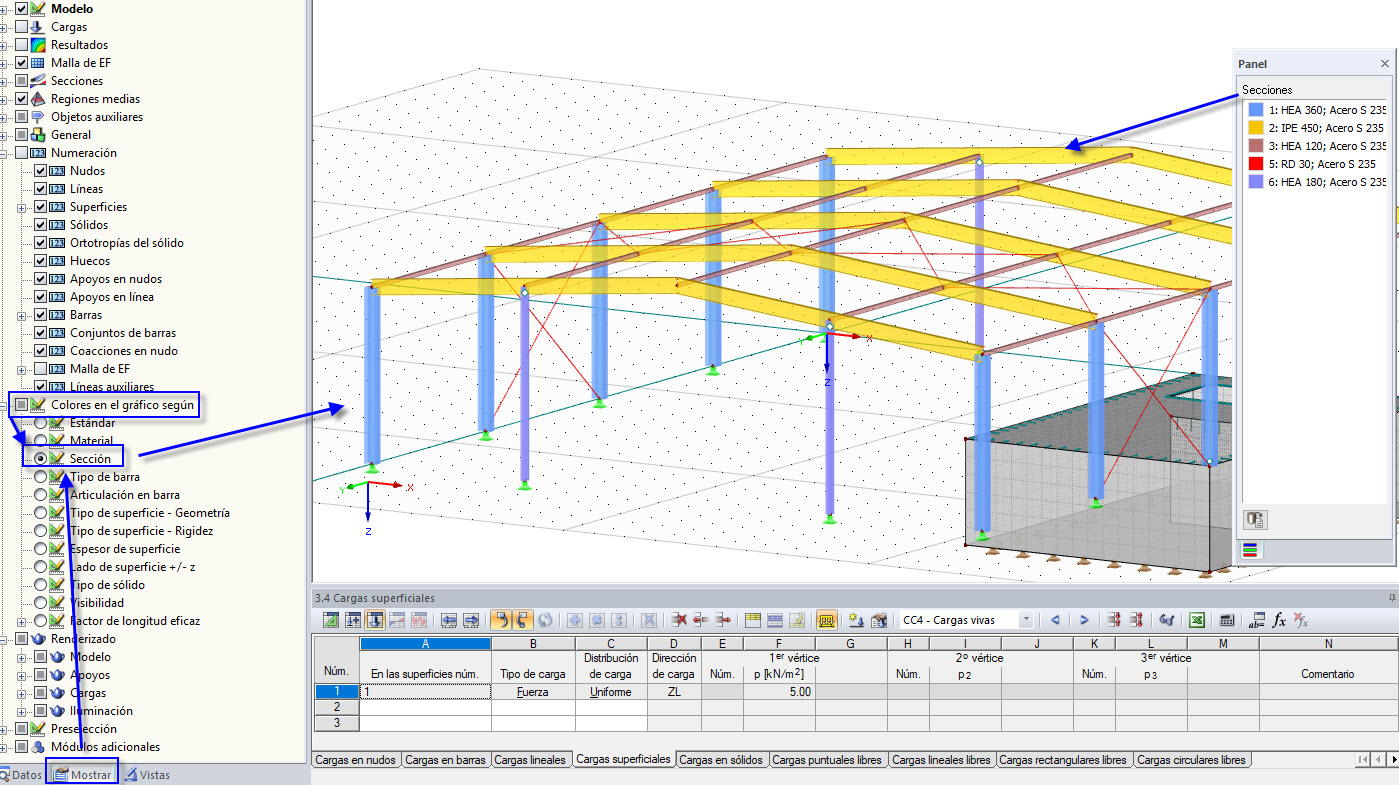
Task: Toggle the Huecos numbering checkbox
Action: click(x=41, y=261)
